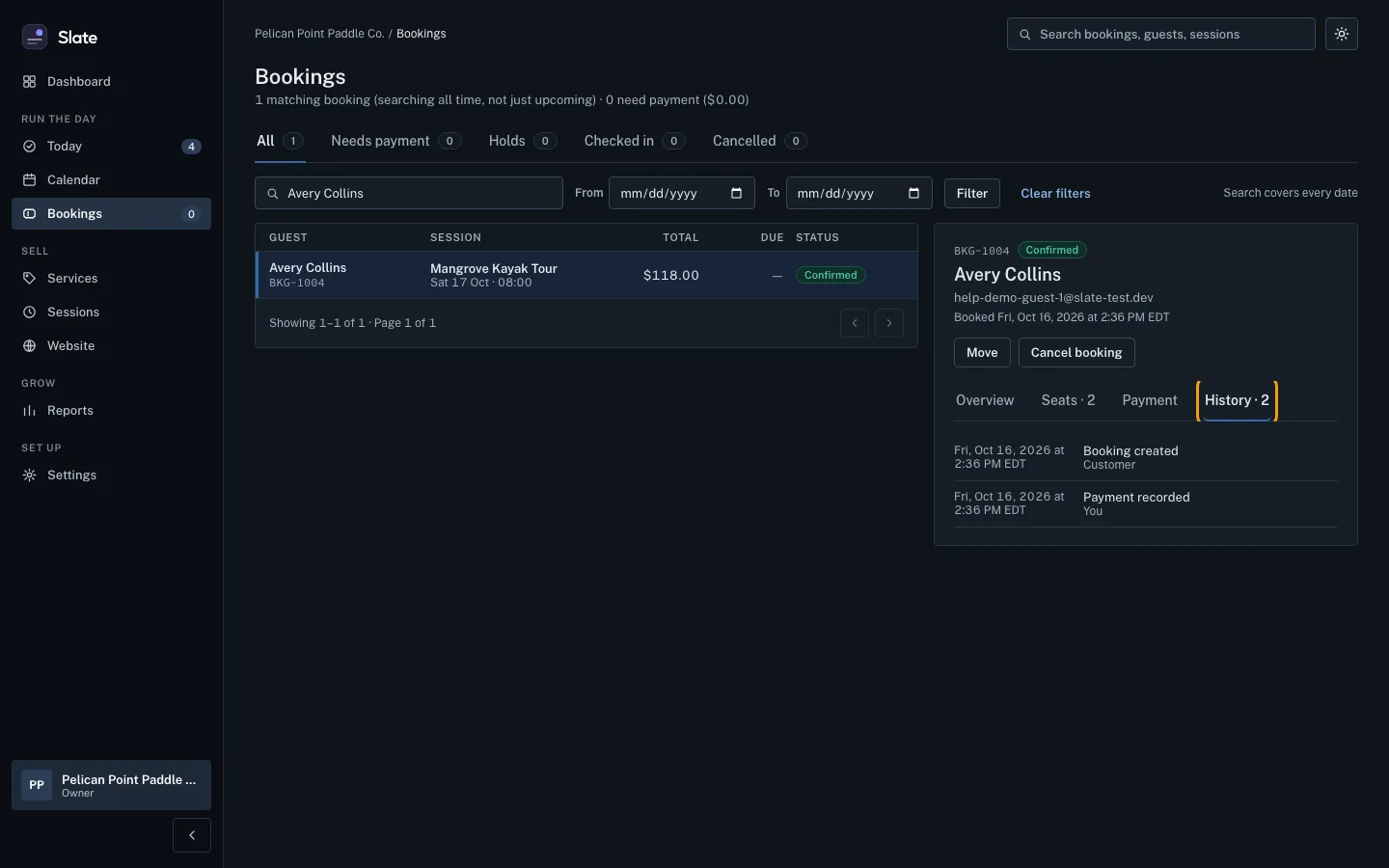Viewport: 1389px width, 868px height.
Task: Open the Dashboard page
Action: pyautogui.click(x=111, y=82)
